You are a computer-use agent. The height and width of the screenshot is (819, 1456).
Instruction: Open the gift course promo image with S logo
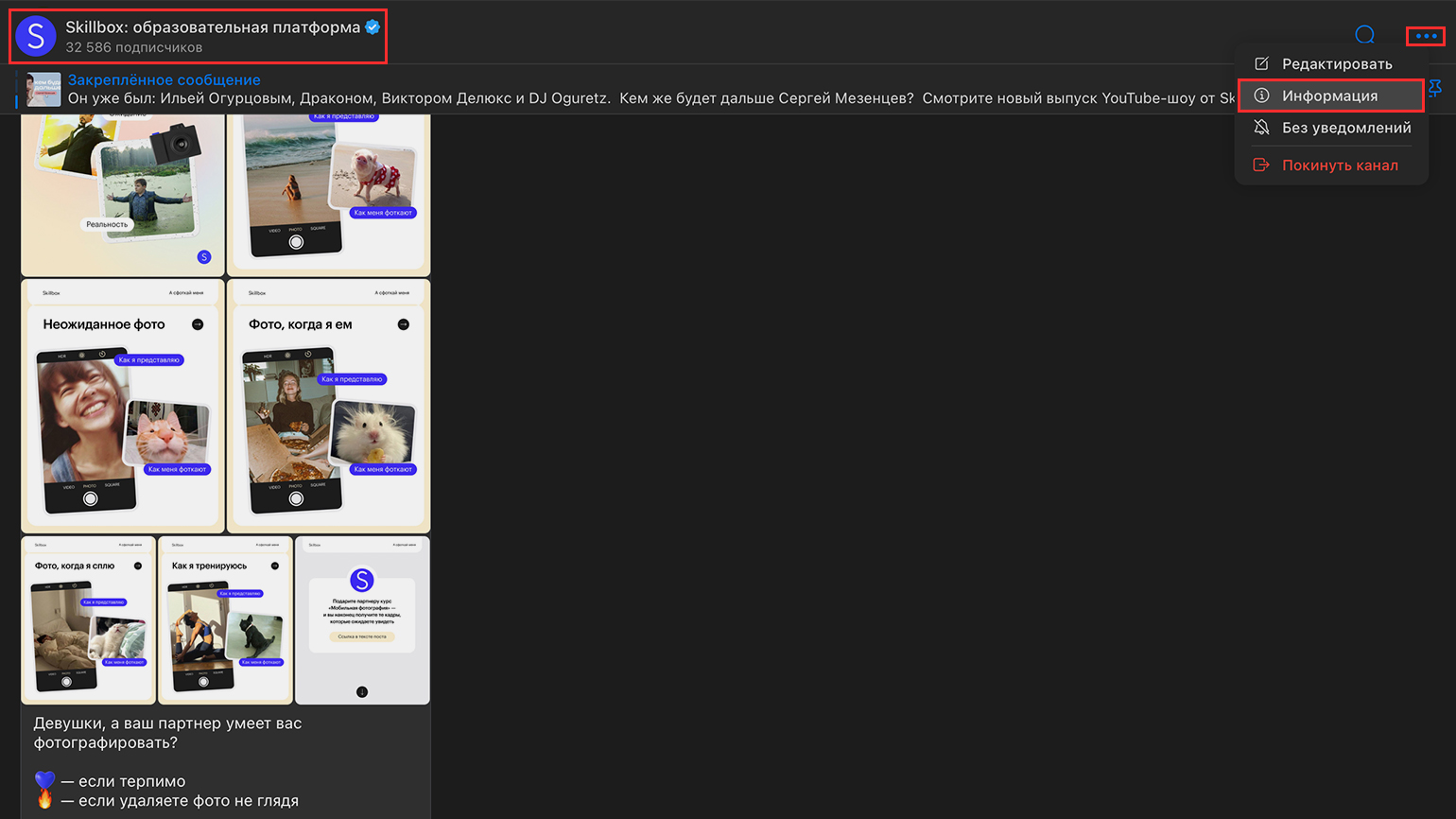coord(362,620)
